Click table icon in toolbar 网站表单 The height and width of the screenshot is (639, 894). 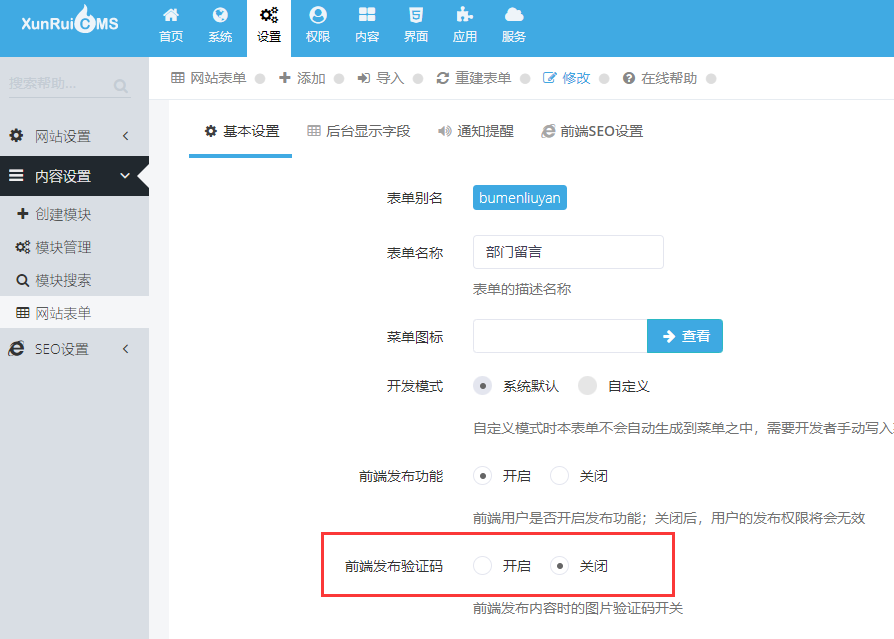click(x=178, y=78)
